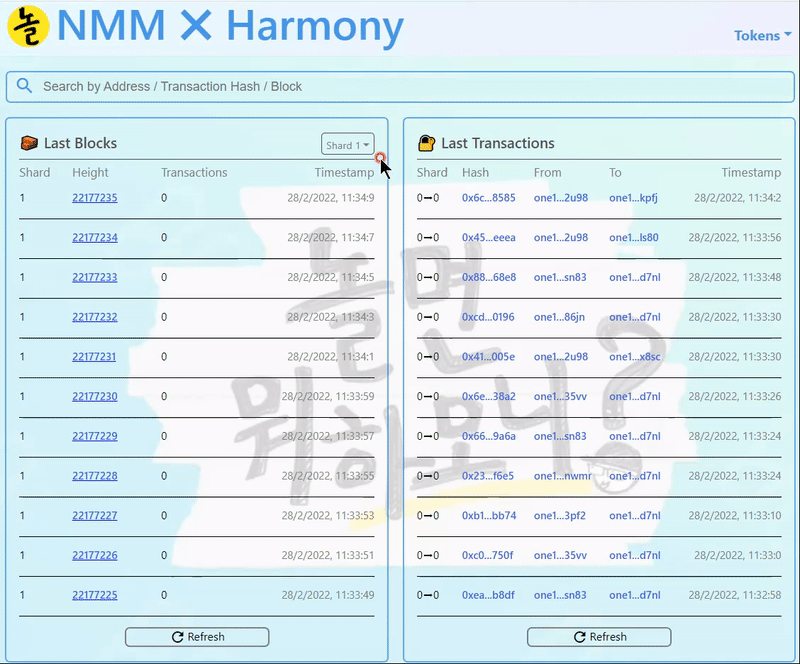This screenshot has height=664, width=800.
Task: Open block 22177228
Action: (x=94, y=476)
